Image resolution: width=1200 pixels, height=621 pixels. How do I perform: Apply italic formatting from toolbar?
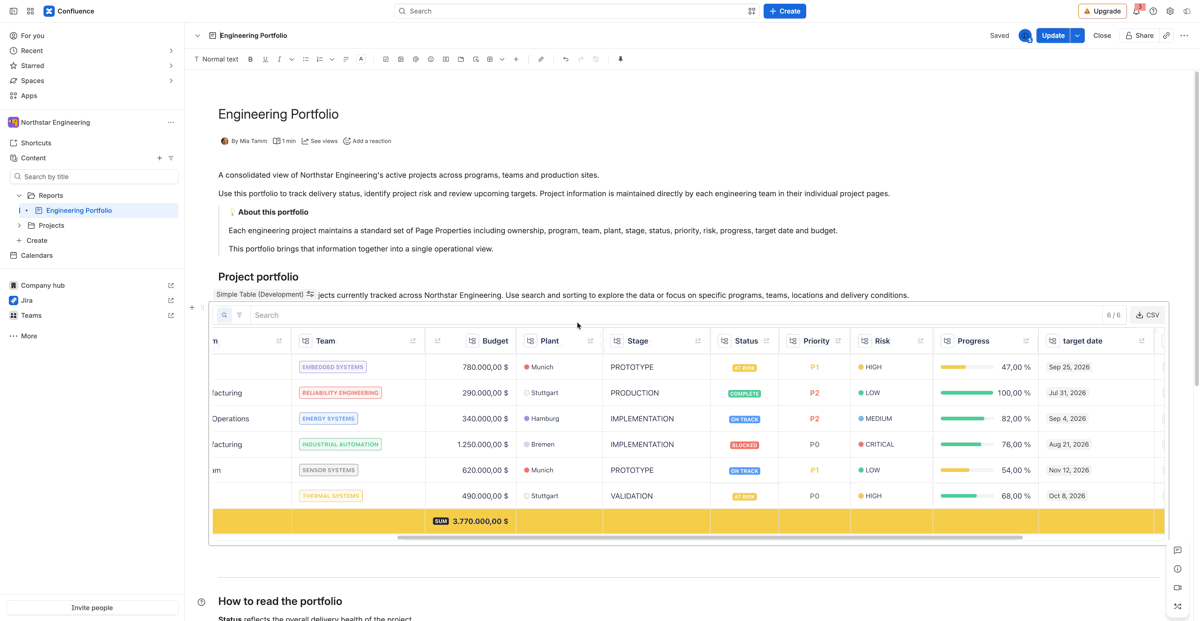pos(279,59)
